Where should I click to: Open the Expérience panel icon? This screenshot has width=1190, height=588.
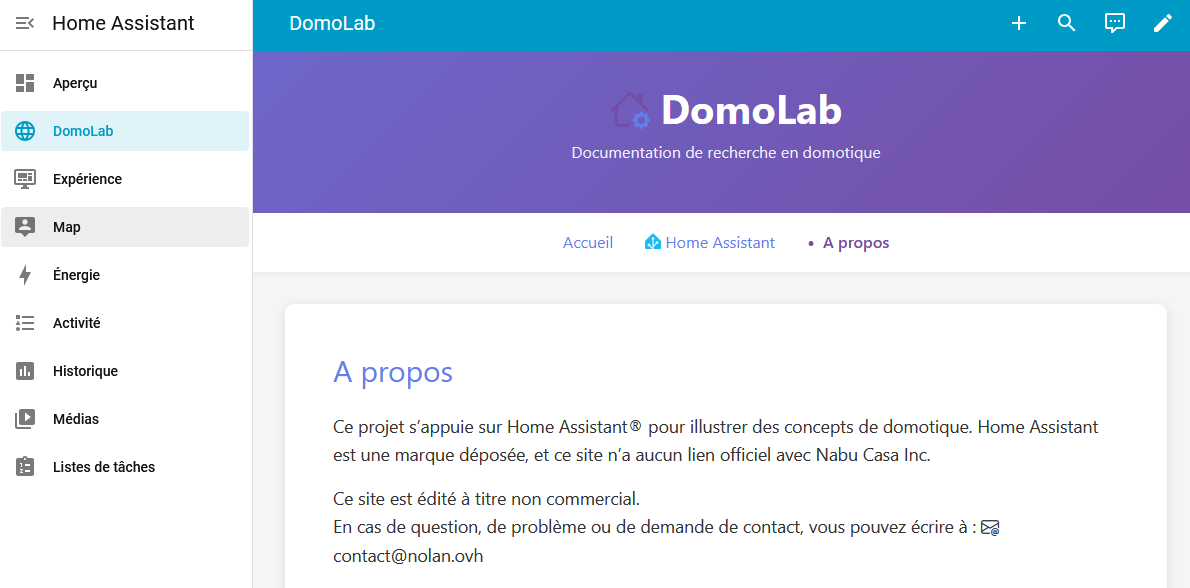[x=25, y=179]
